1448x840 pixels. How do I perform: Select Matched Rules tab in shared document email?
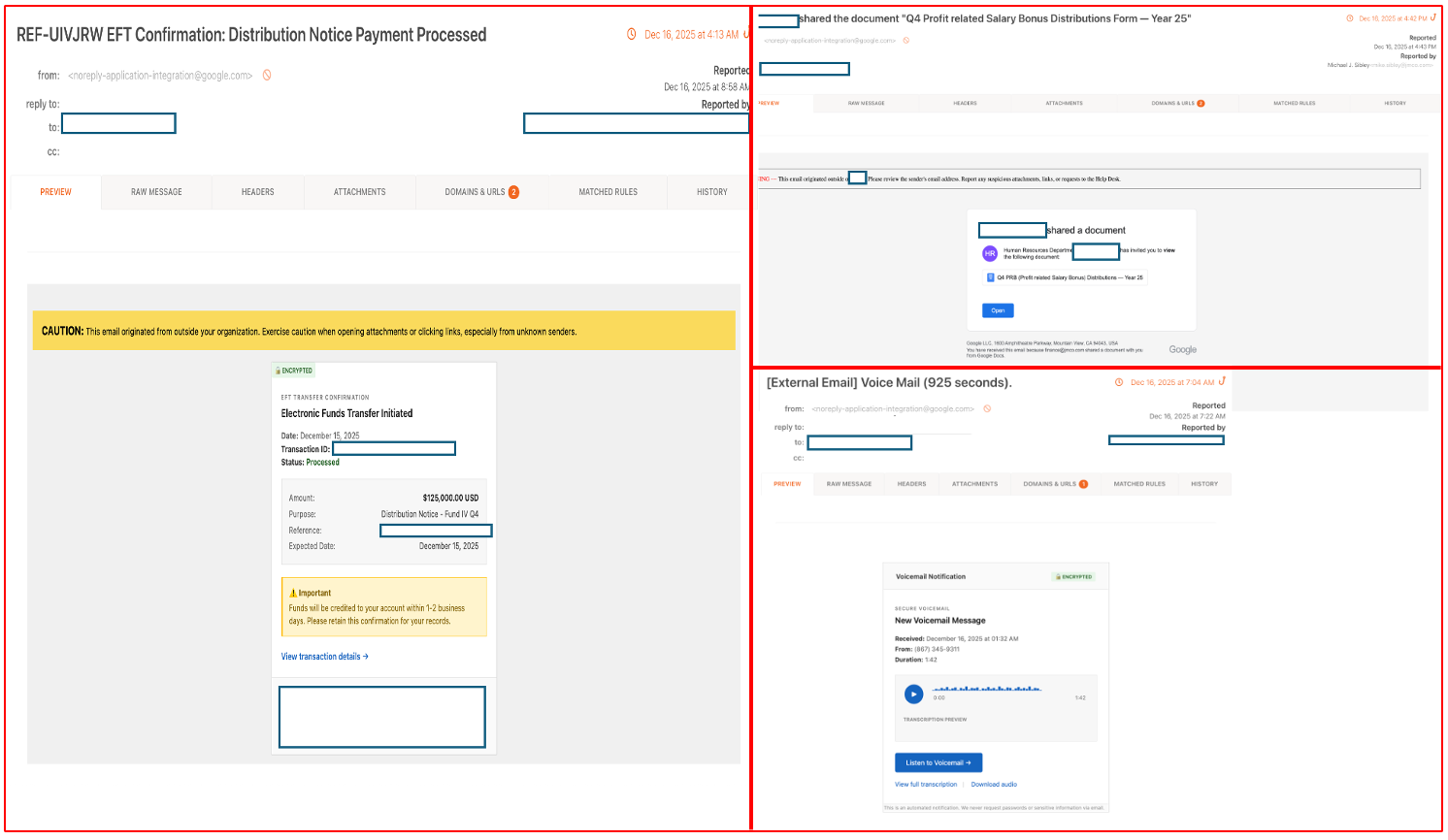click(x=1294, y=103)
